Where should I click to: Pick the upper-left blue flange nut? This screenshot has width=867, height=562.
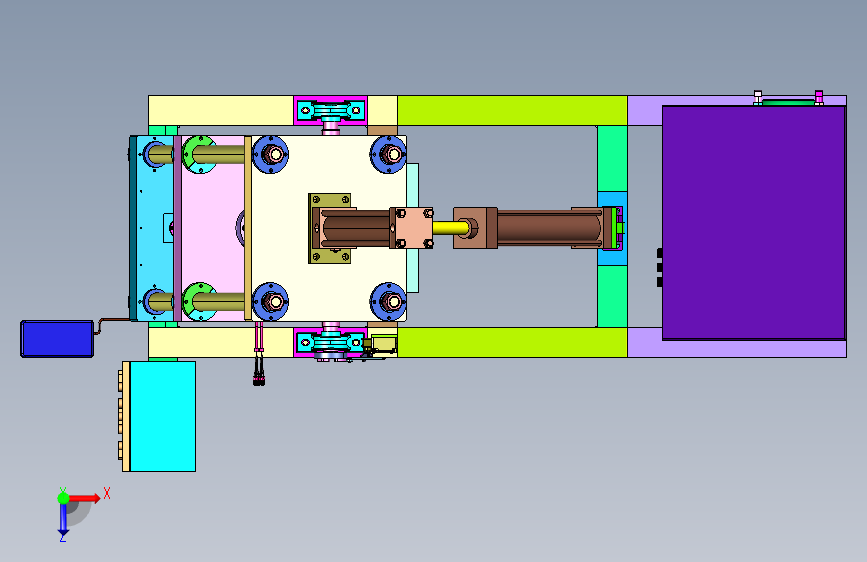270,154
